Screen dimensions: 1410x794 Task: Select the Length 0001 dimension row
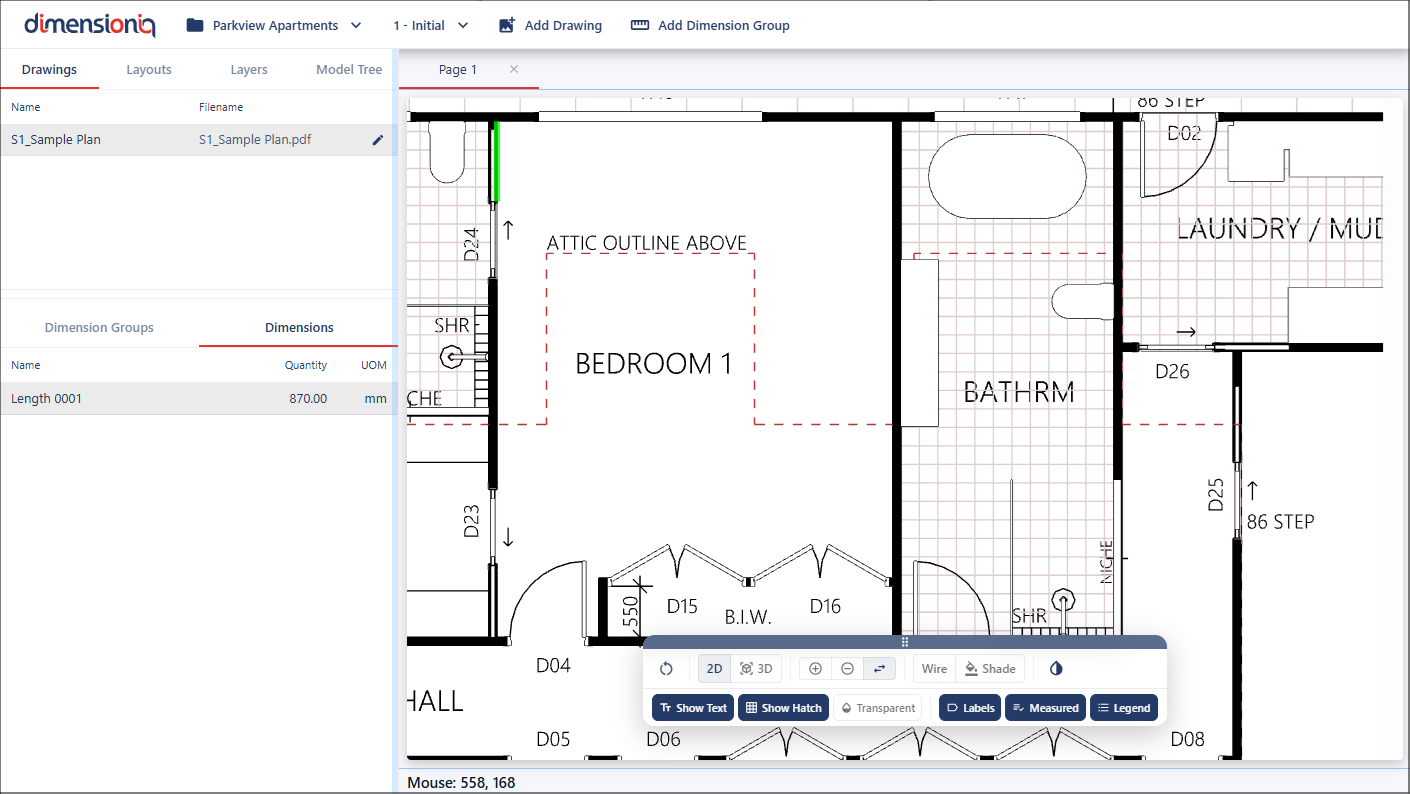198,399
